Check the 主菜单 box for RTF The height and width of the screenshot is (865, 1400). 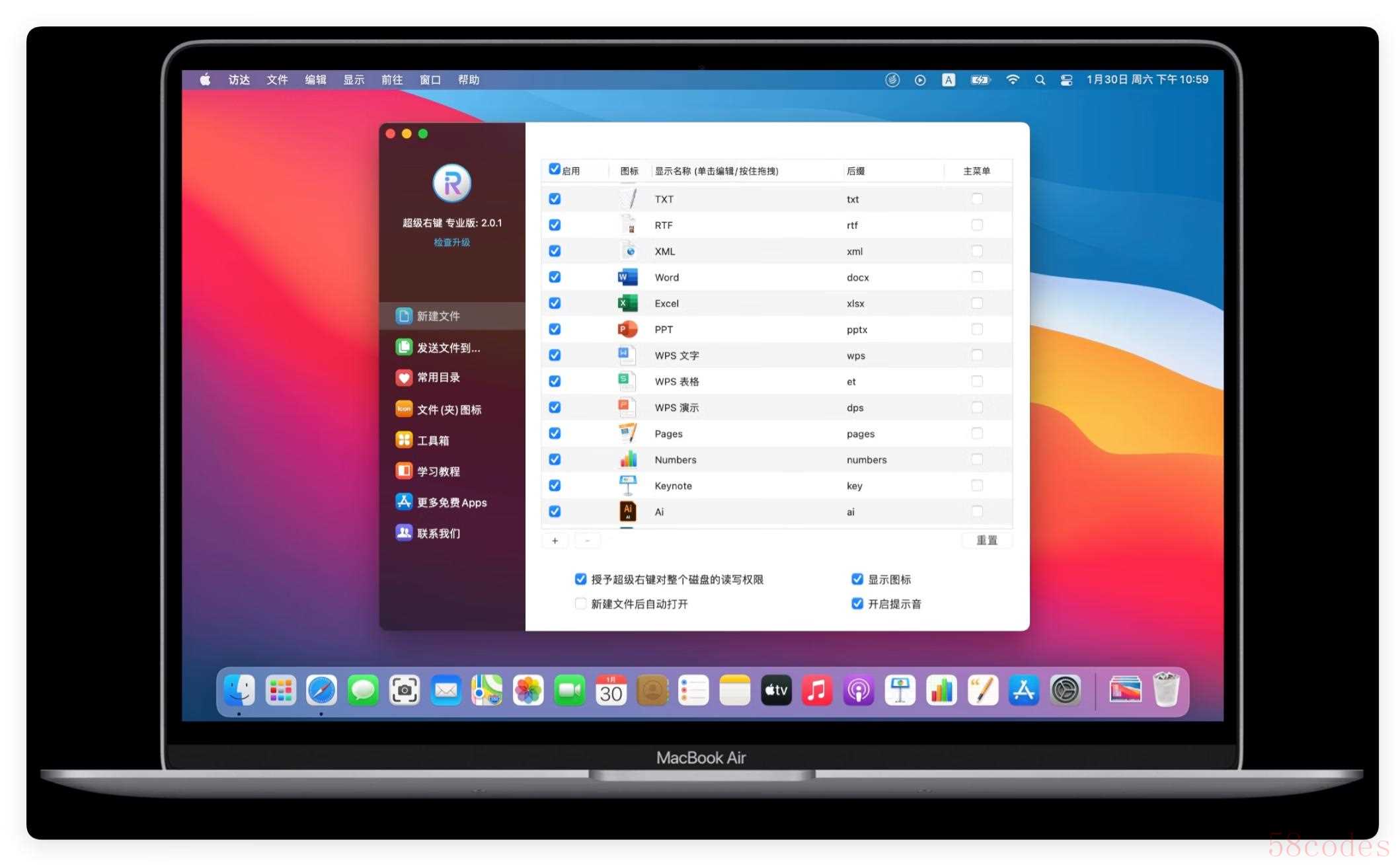pyautogui.click(x=977, y=225)
